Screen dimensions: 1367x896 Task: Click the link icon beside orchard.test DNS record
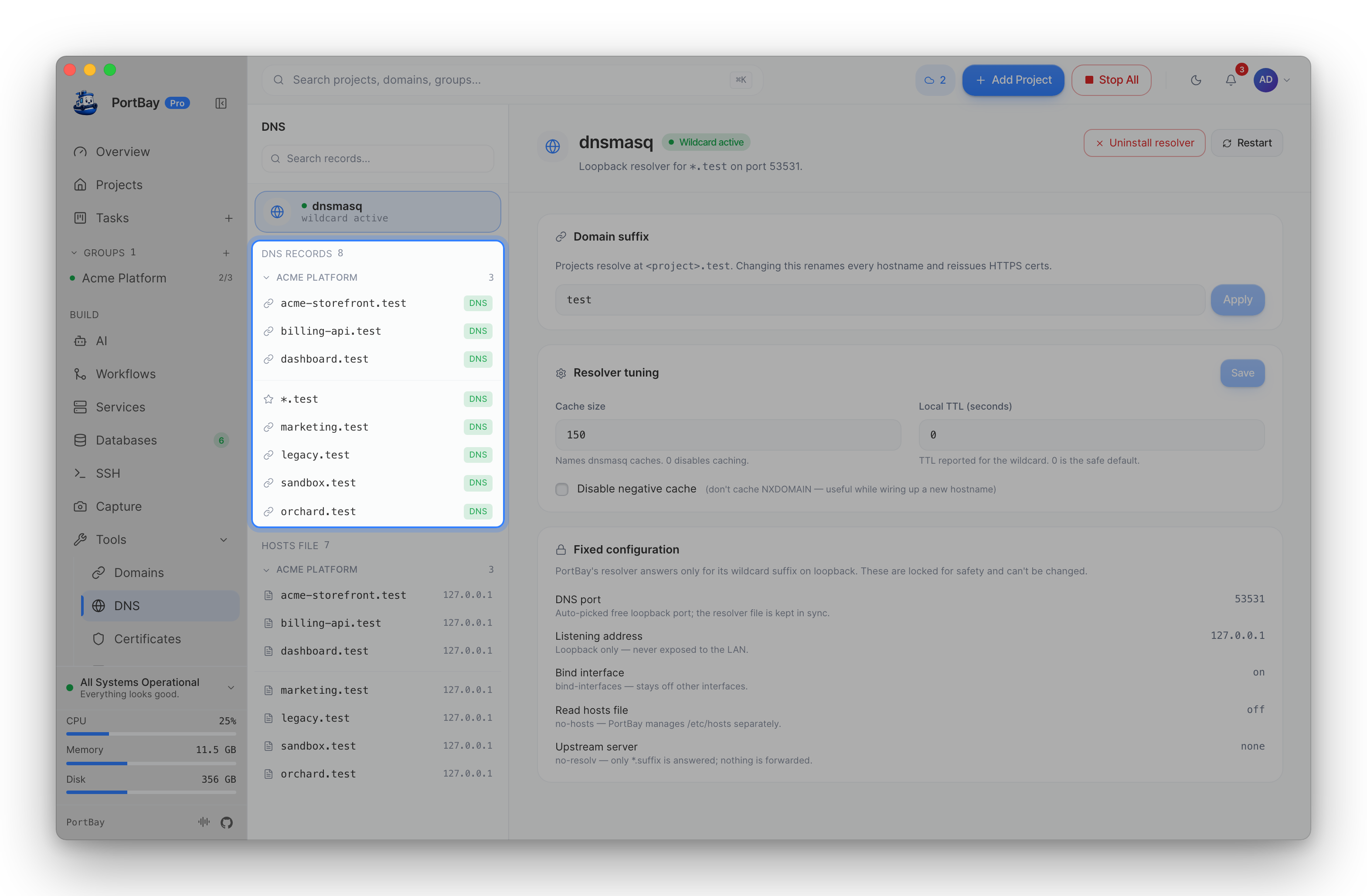tap(268, 511)
